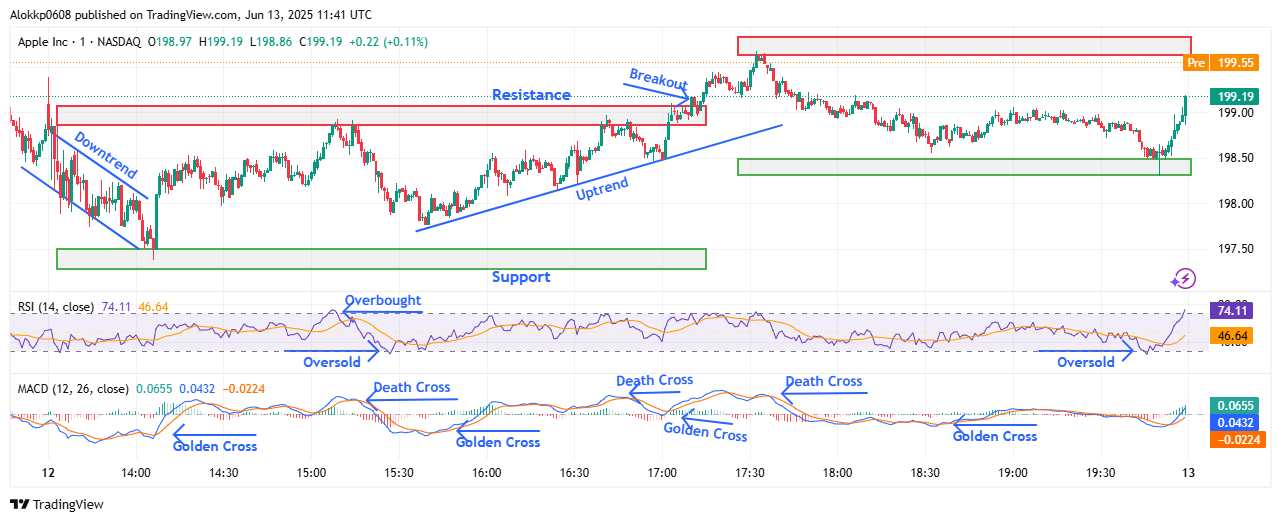Viewport: 1281px width, 522px height.
Task: Click the orange −0.0224 MACD scale label
Action: (x=1237, y=439)
